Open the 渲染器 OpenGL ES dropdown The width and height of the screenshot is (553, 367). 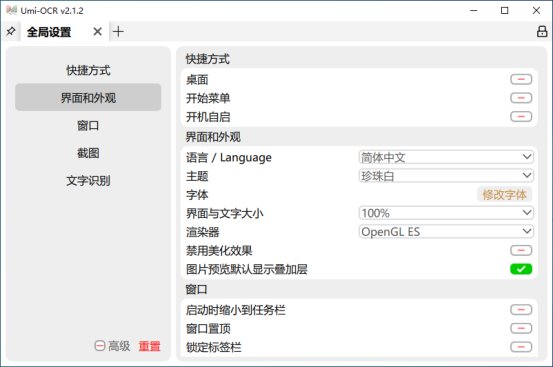coord(446,232)
